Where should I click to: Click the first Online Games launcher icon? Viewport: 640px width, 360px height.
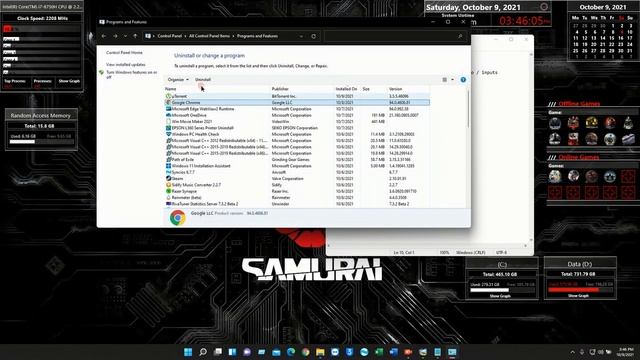tap(555, 176)
